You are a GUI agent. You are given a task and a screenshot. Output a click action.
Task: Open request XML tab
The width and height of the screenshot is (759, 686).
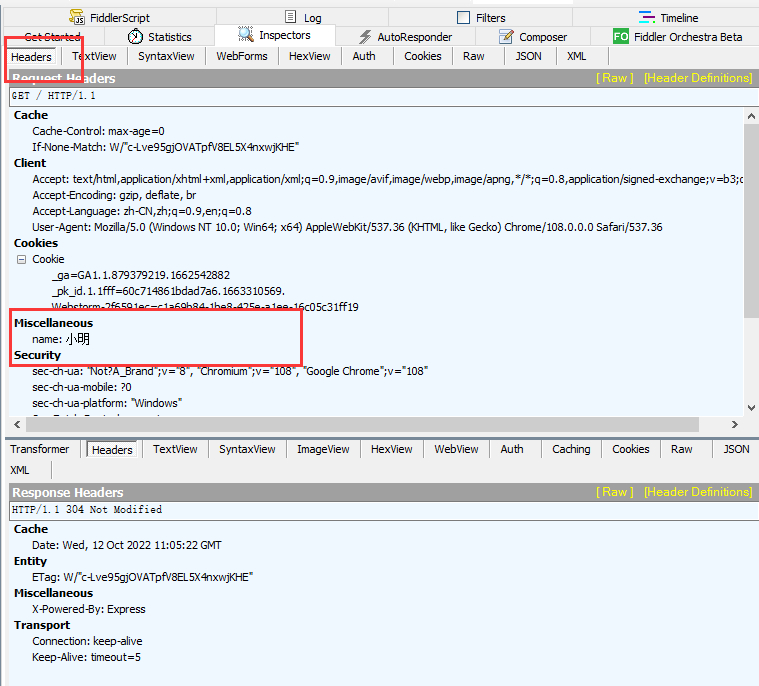[x=576, y=56]
